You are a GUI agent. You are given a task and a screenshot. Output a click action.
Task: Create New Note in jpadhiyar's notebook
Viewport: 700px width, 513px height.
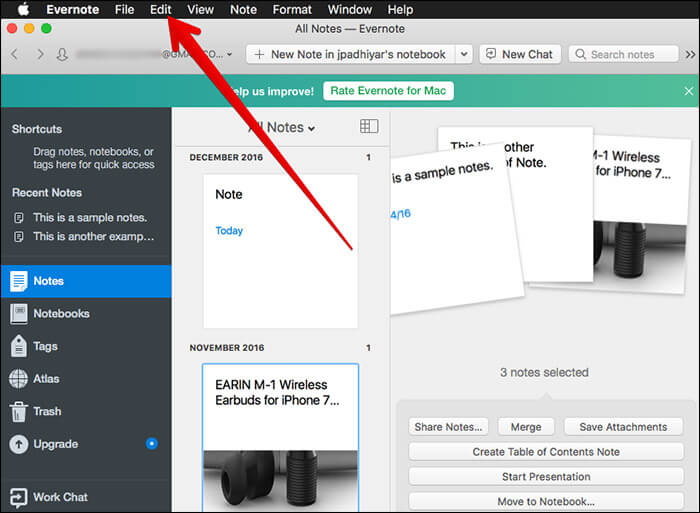(x=350, y=54)
